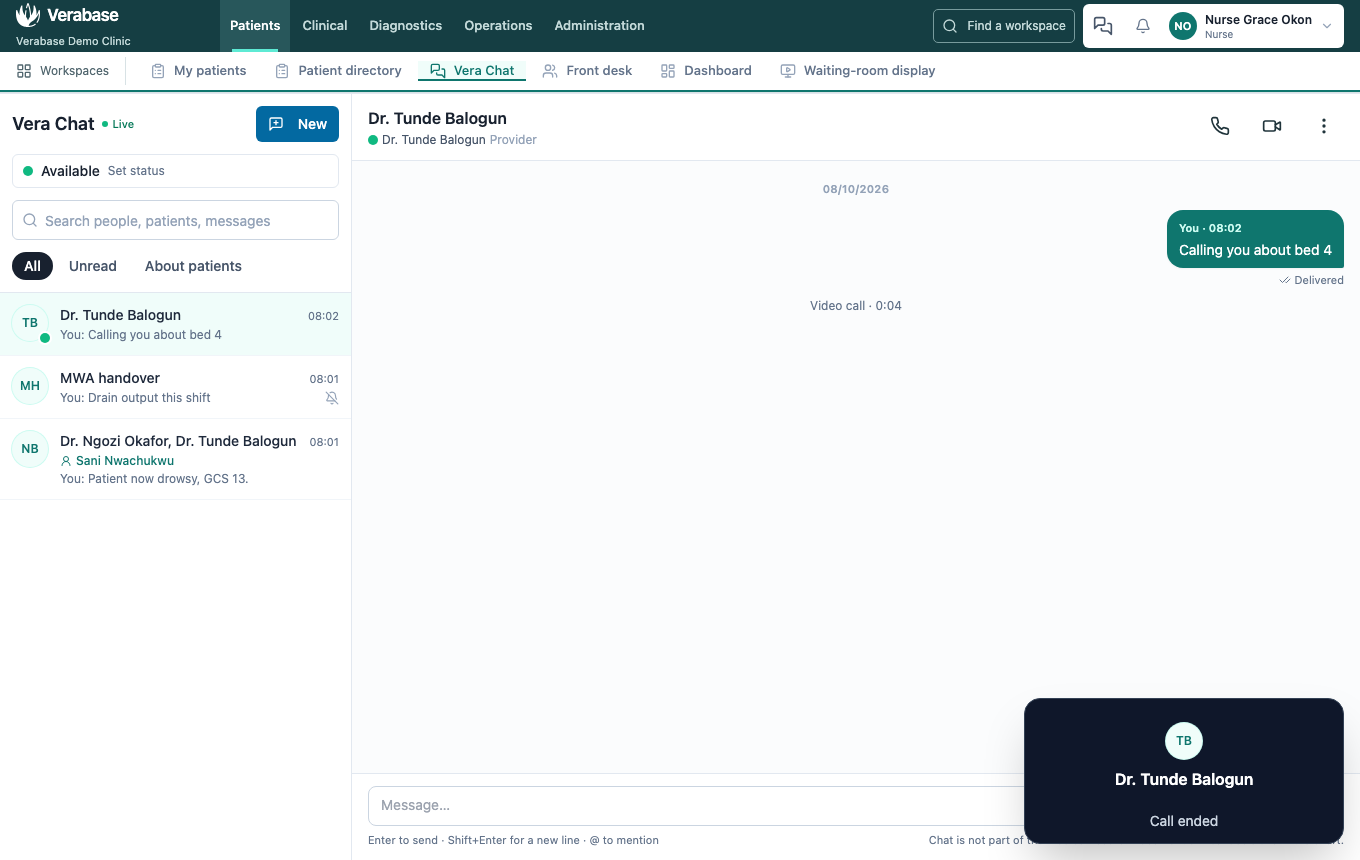The image size is (1360, 860).
Task: Click the MH avatar for MWA handover
Action: tap(30, 386)
